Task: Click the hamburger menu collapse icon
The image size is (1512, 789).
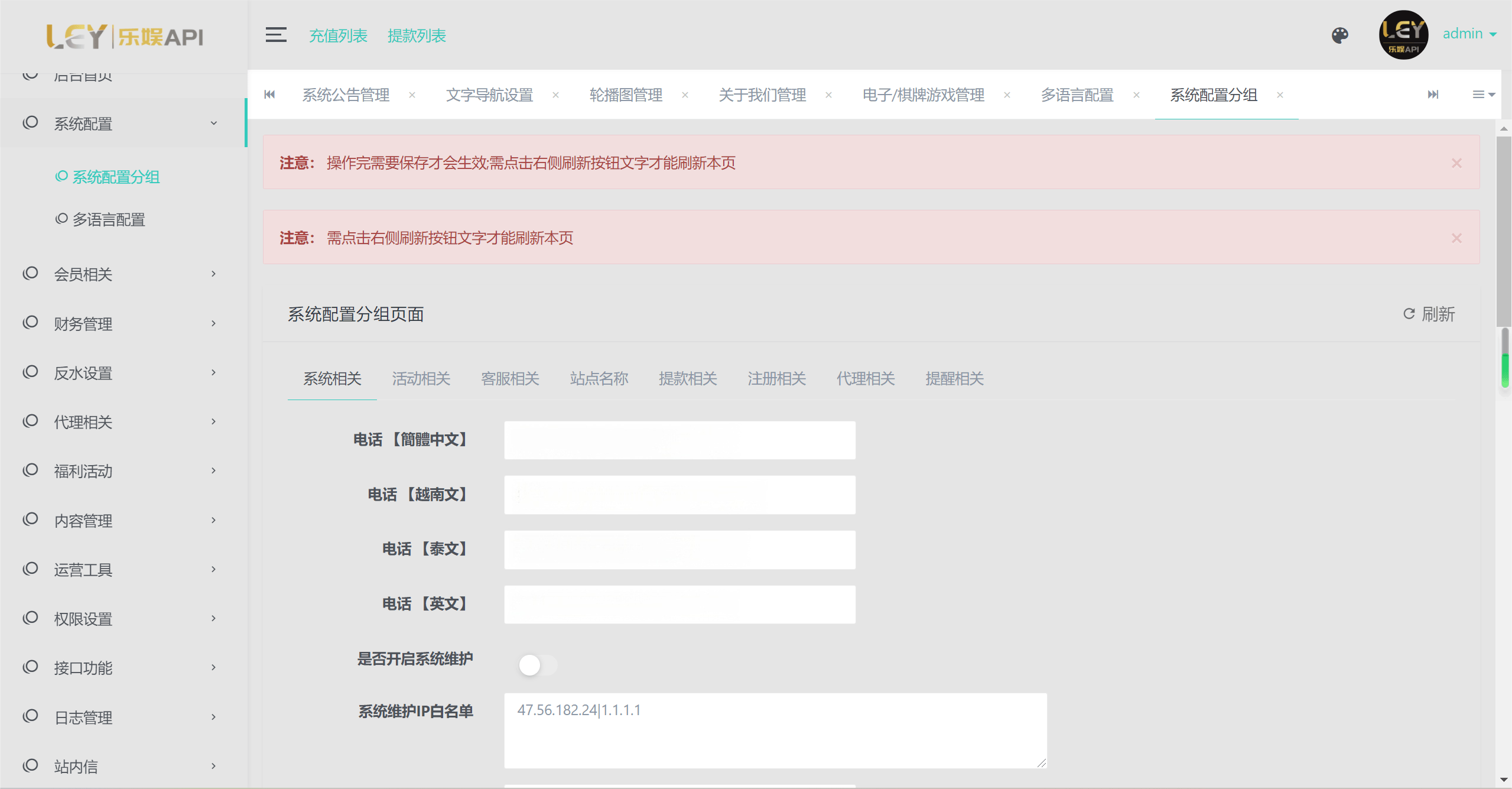Action: click(275, 35)
